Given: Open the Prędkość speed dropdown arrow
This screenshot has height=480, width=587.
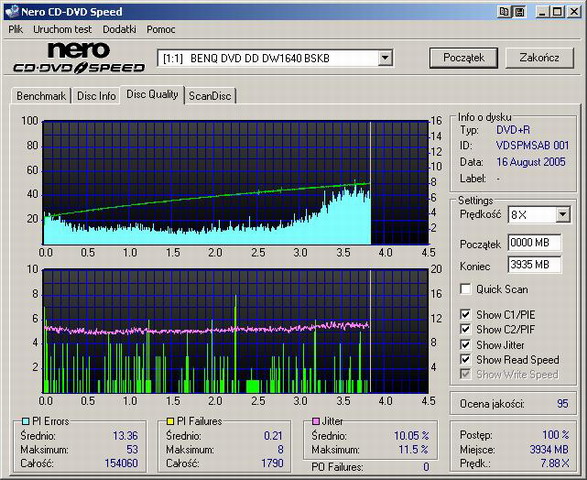Looking at the screenshot, I should tap(563, 215).
